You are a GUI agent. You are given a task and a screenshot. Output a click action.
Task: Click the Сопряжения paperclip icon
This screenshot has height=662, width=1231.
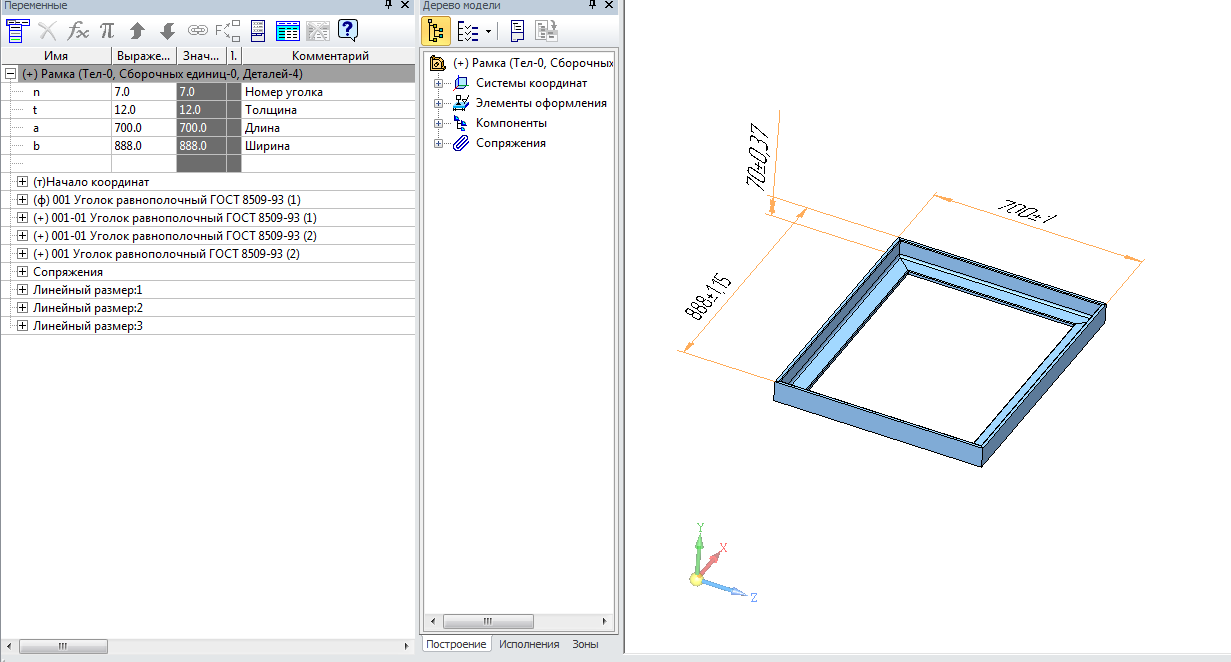(461, 143)
